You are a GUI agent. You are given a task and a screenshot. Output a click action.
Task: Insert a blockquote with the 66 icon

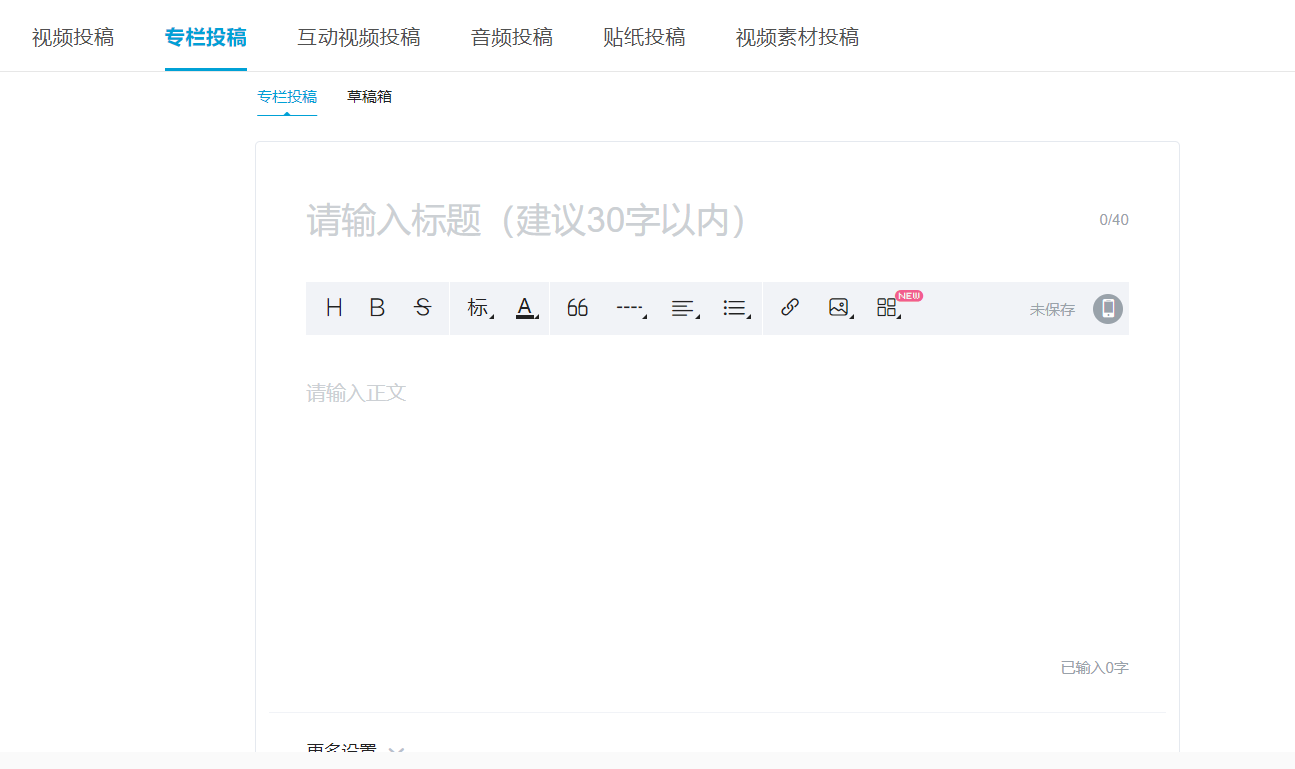(577, 308)
